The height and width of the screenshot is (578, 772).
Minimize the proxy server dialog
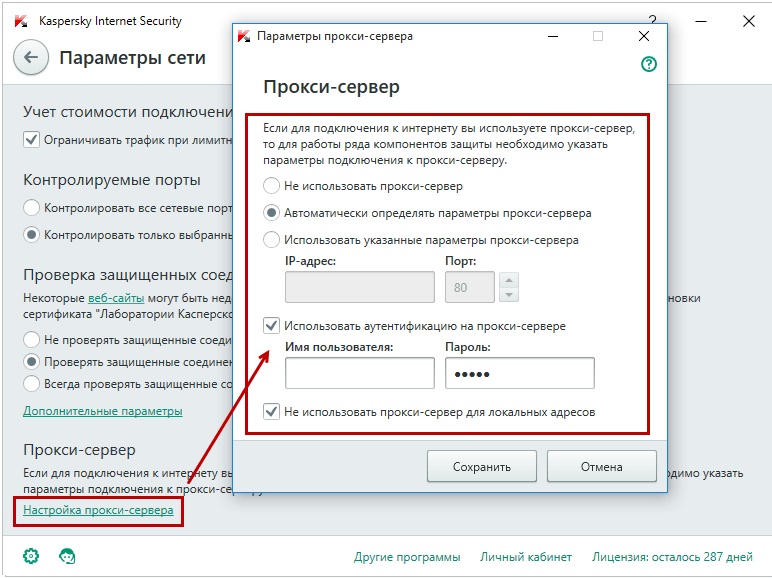pyautogui.click(x=553, y=36)
